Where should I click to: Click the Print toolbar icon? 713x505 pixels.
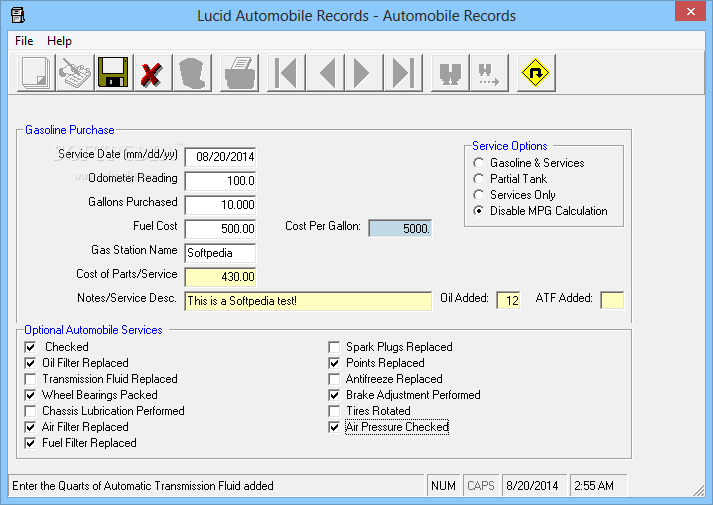pyautogui.click(x=239, y=73)
